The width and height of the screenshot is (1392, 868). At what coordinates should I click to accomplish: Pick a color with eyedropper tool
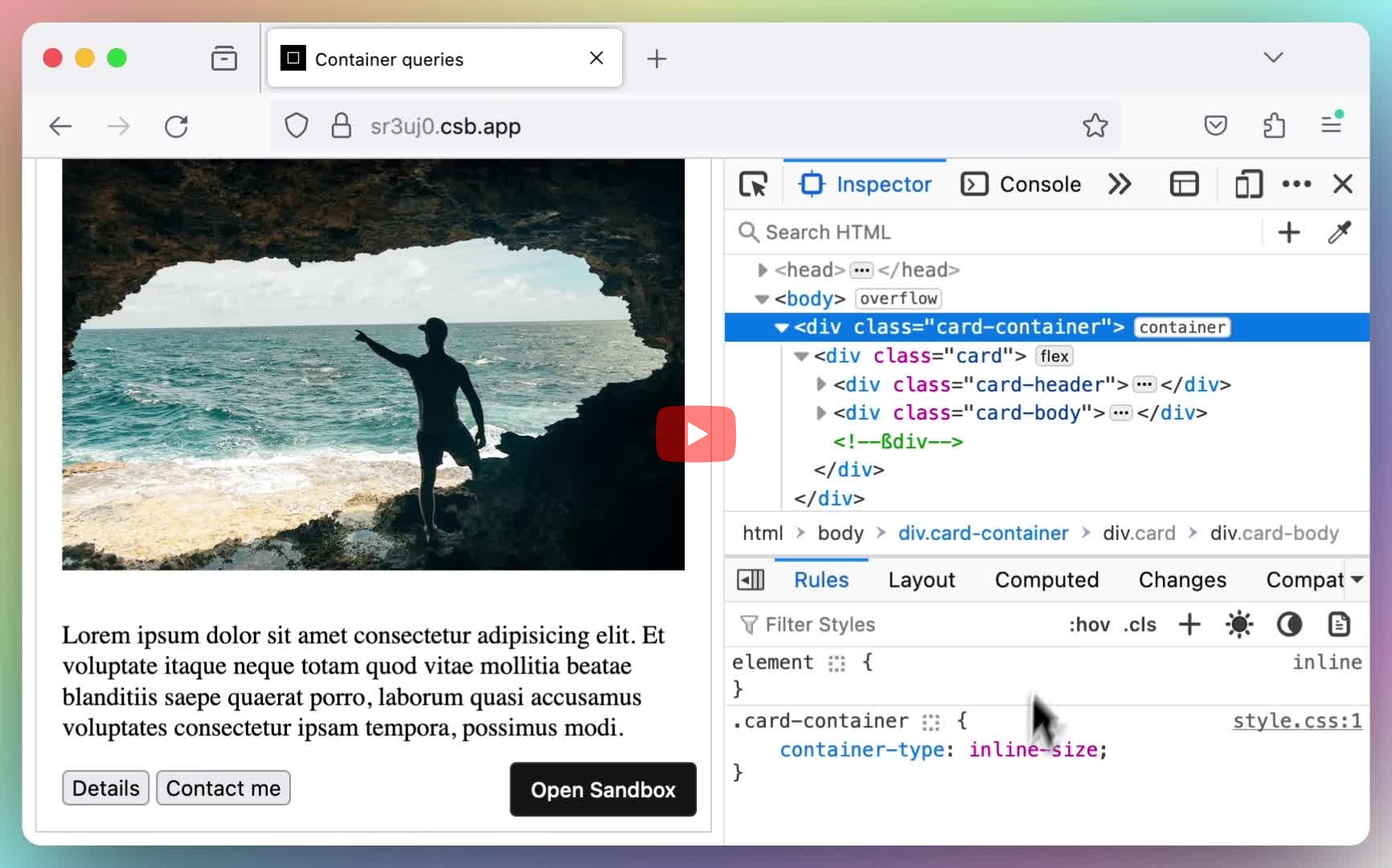pos(1340,232)
